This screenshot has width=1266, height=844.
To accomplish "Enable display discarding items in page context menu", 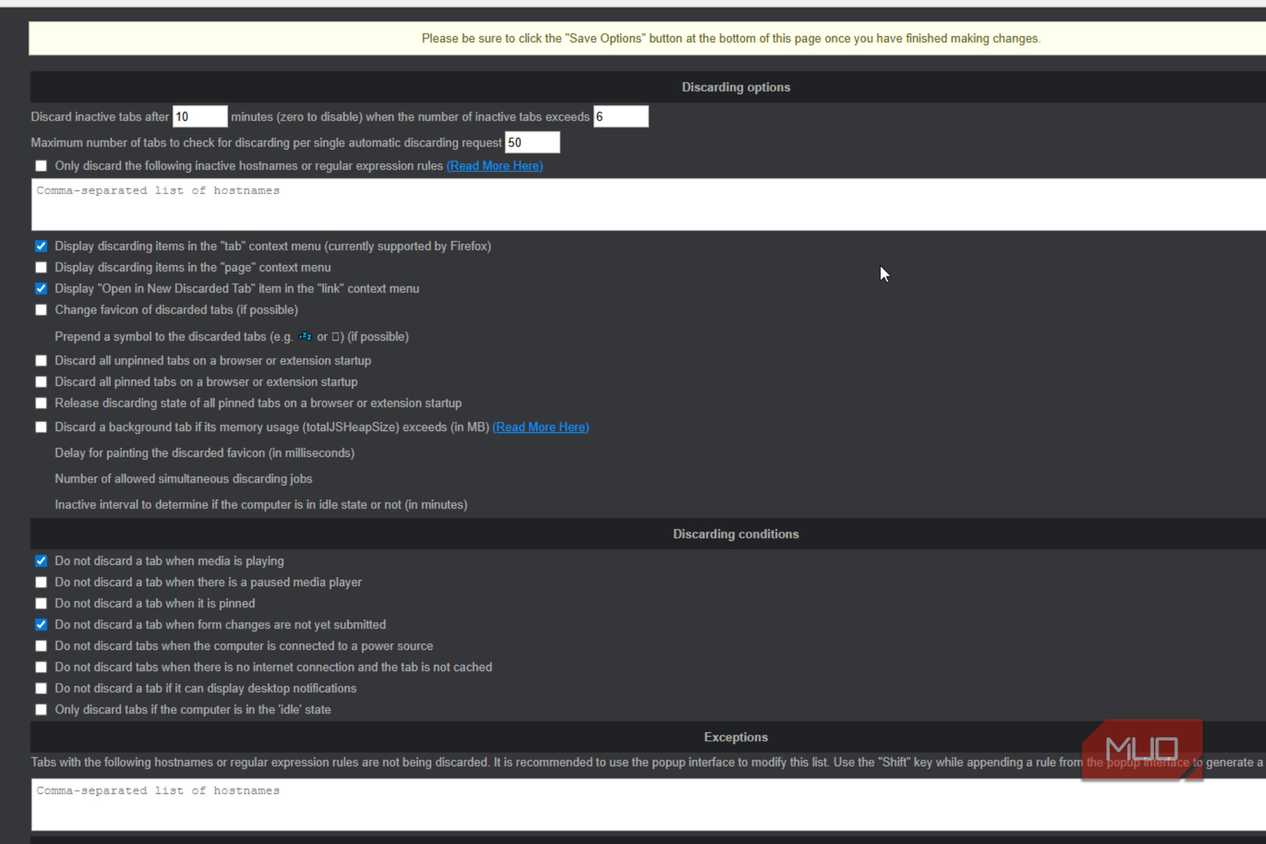I will pos(41,267).
